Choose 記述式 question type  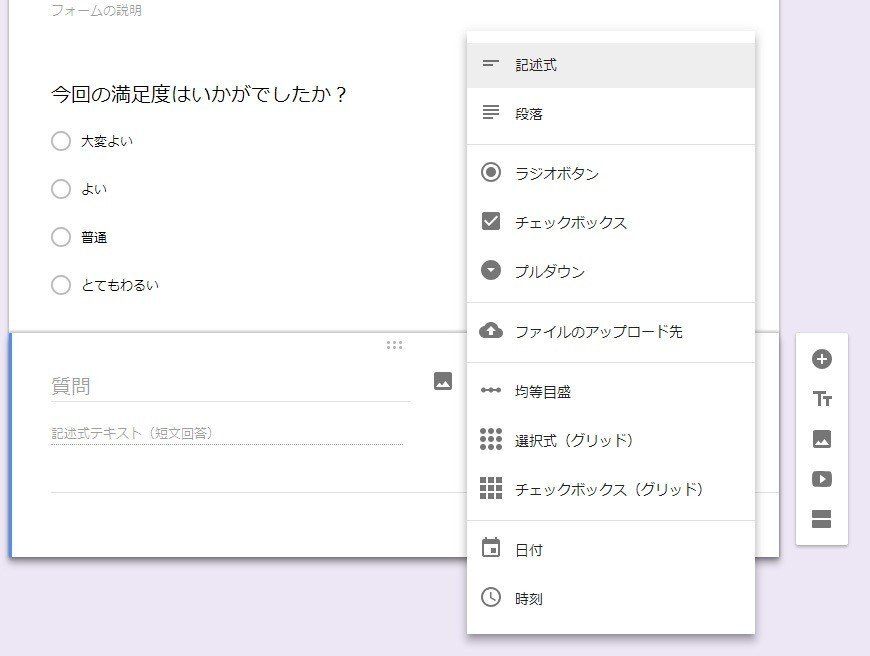pos(611,65)
